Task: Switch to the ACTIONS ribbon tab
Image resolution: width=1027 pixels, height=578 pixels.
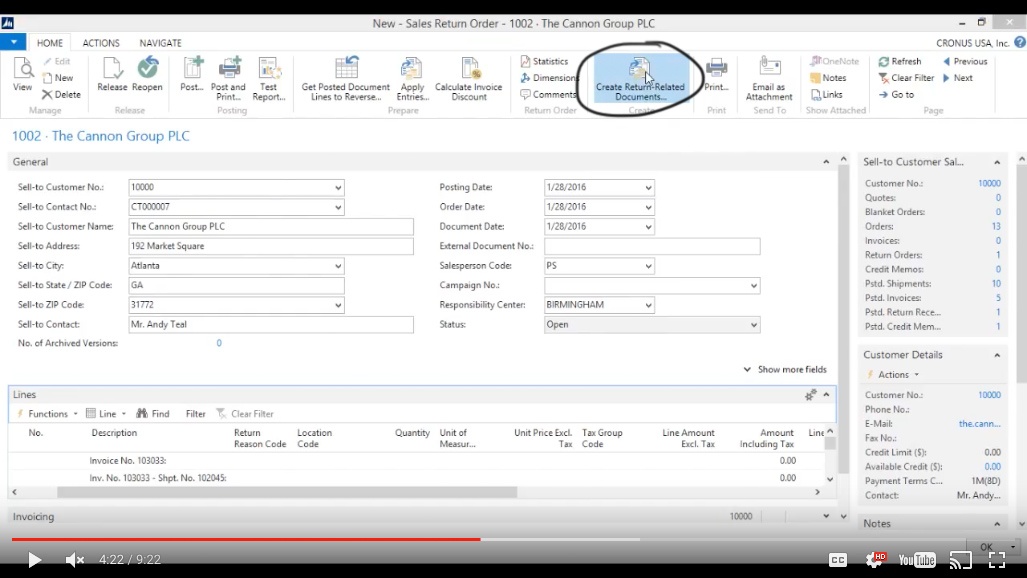Action: (x=101, y=43)
